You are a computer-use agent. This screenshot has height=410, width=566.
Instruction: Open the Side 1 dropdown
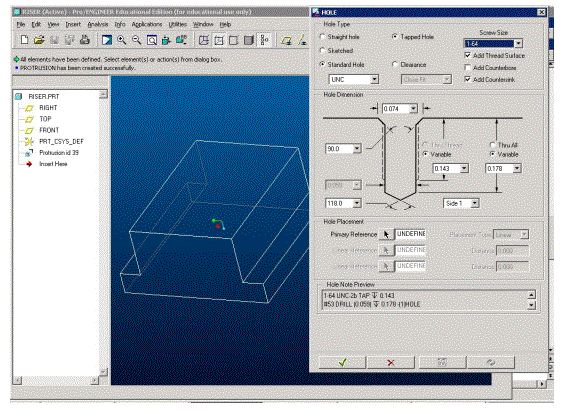[x=475, y=203]
